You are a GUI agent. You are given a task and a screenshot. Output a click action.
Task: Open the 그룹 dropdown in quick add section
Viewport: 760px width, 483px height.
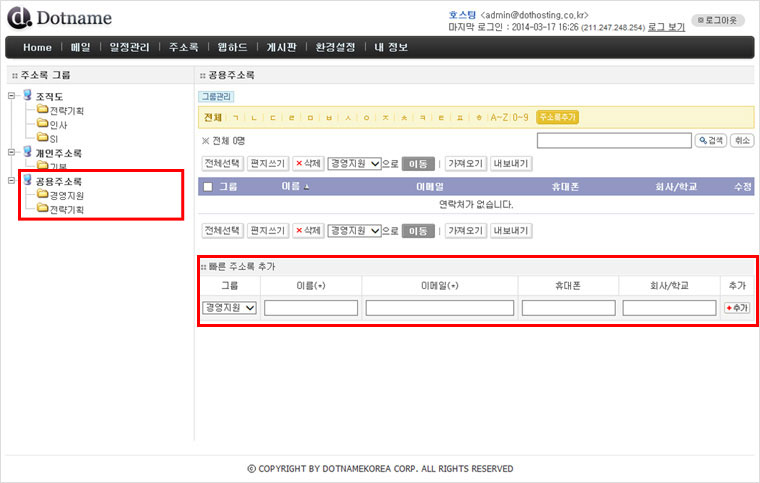pyautogui.click(x=229, y=308)
